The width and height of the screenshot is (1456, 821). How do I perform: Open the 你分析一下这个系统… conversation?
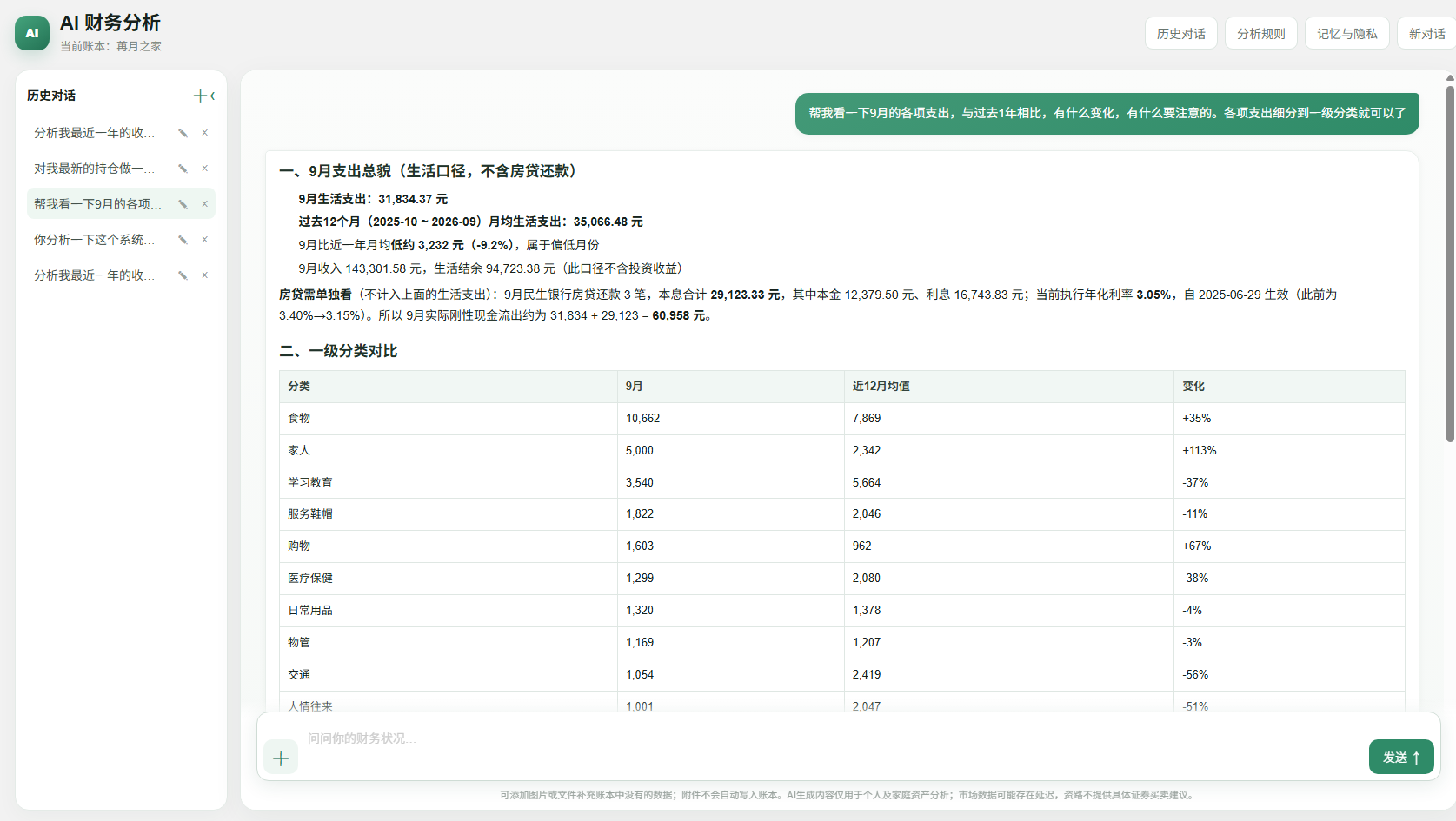tap(95, 240)
